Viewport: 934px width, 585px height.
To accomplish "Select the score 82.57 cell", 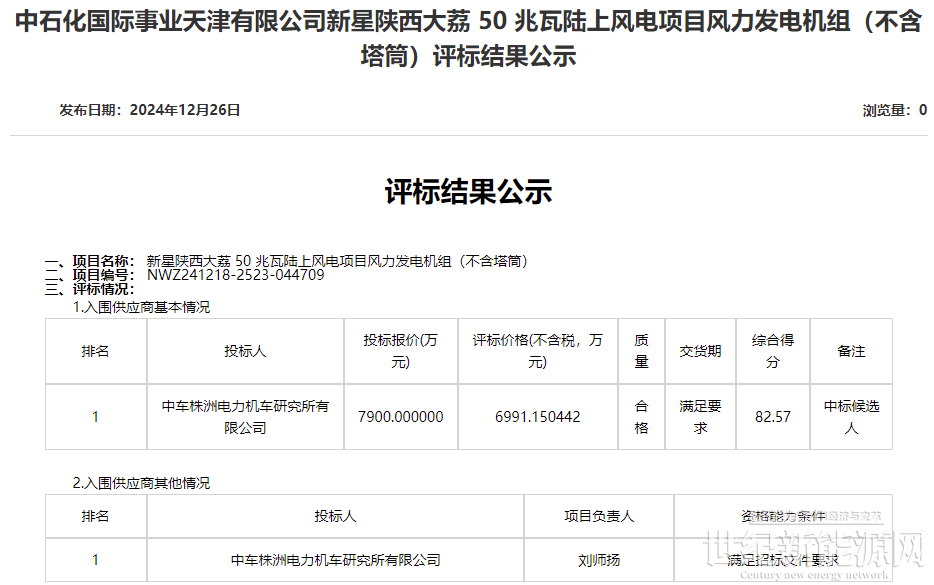I will (x=773, y=417).
